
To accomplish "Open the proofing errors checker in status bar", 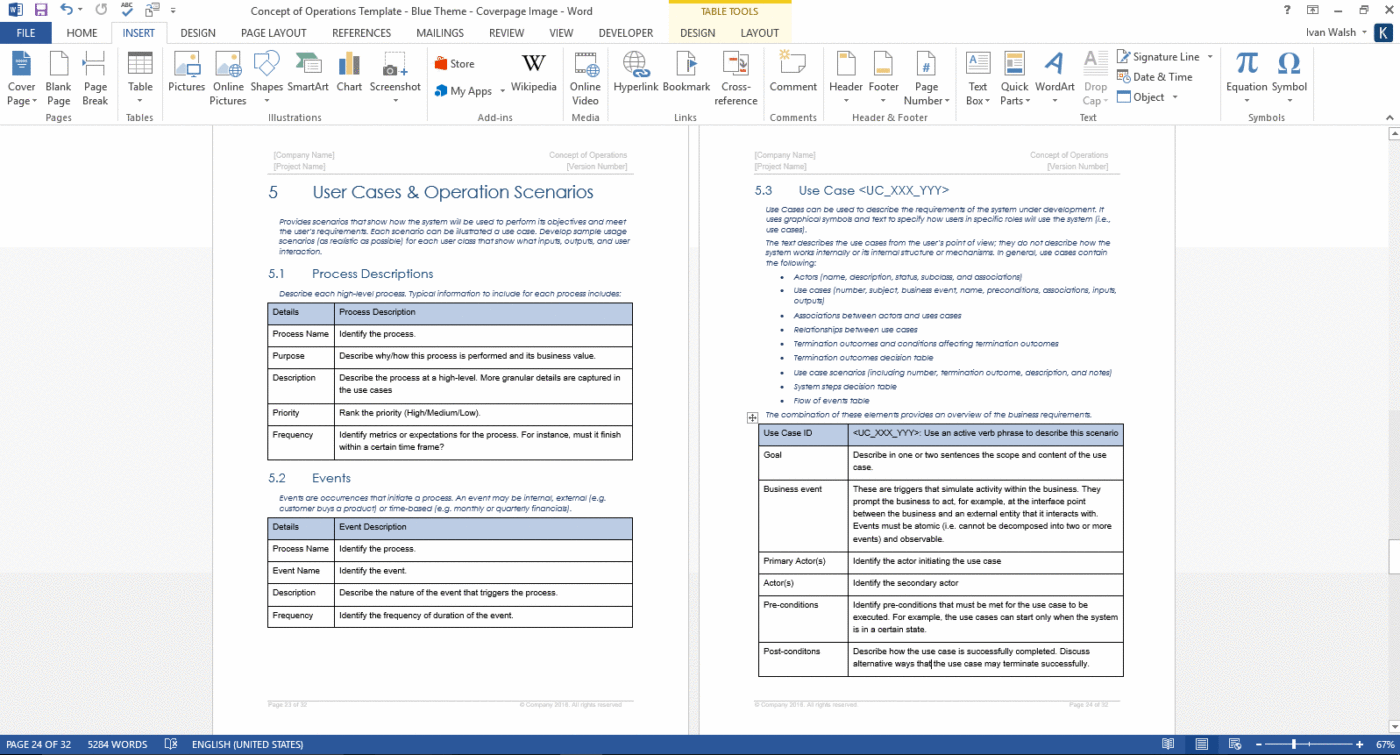I will pos(170,744).
